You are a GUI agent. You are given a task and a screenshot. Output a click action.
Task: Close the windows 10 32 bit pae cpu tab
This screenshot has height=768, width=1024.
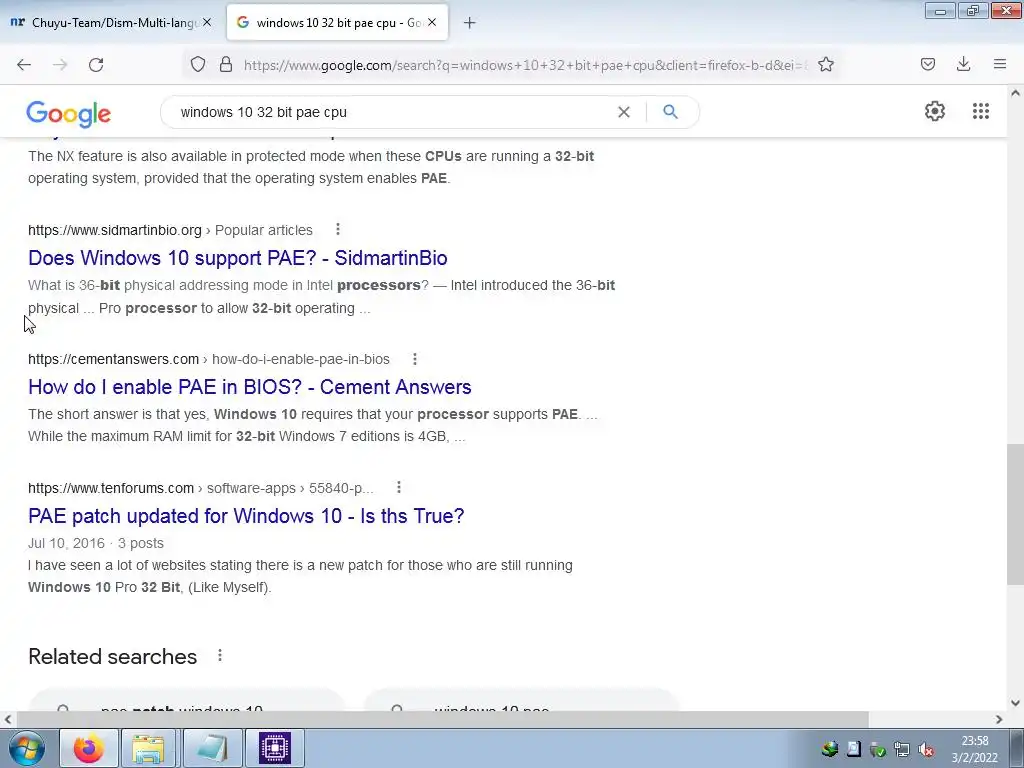(432, 22)
